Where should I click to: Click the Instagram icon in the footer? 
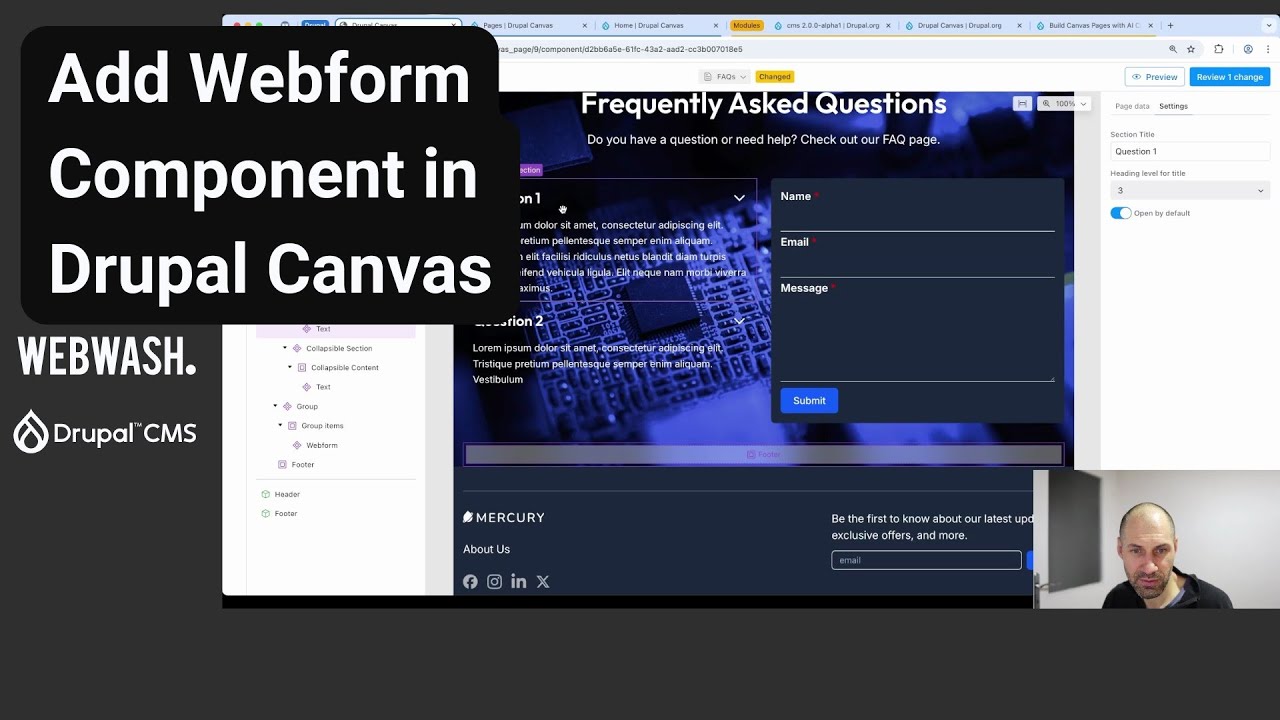tap(494, 581)
